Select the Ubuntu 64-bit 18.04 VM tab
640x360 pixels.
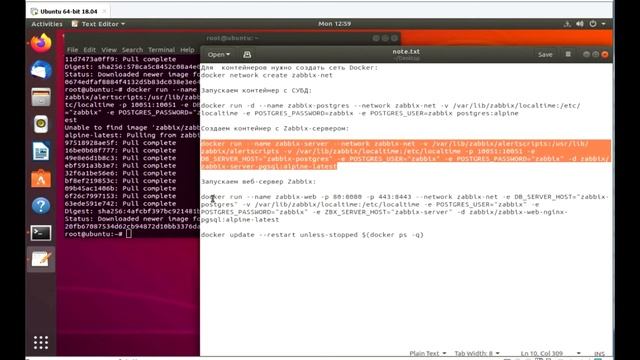(x=69, y=11)
